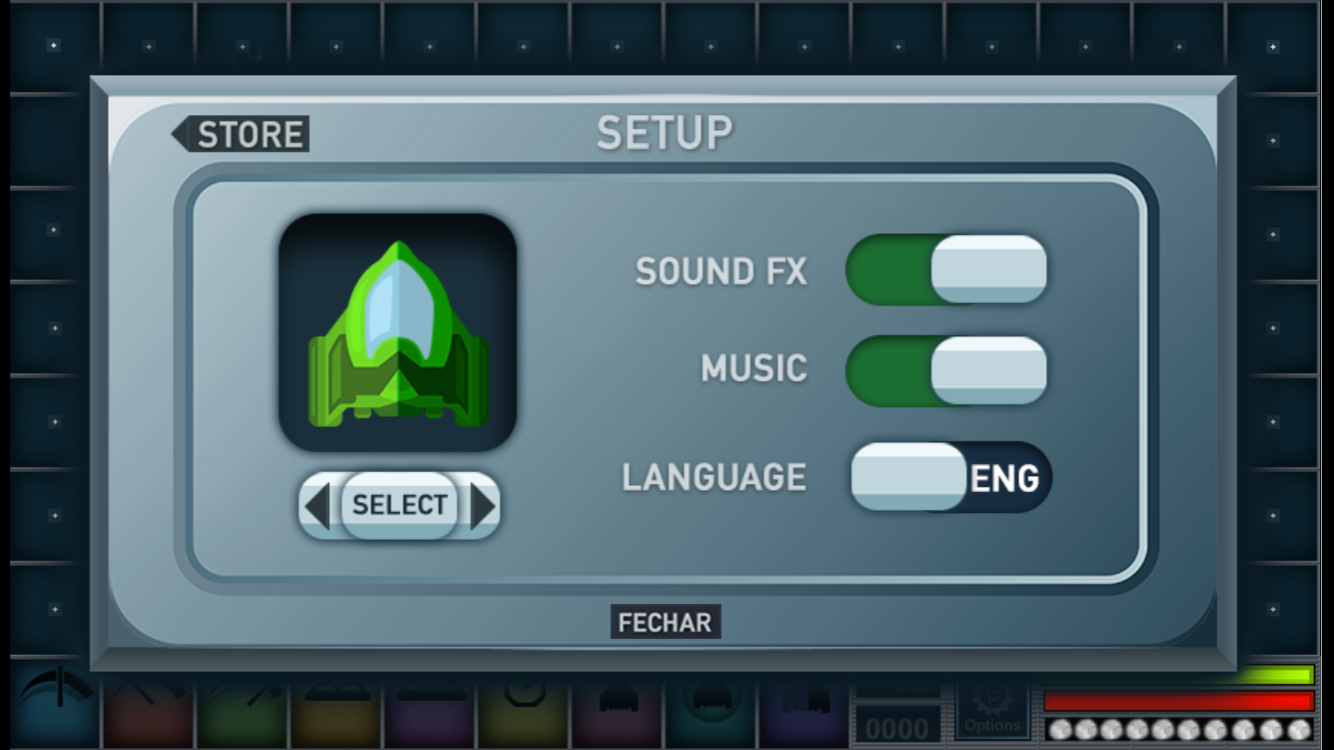Show the next ship with right arrow
1334x750 pixels.
482,505
